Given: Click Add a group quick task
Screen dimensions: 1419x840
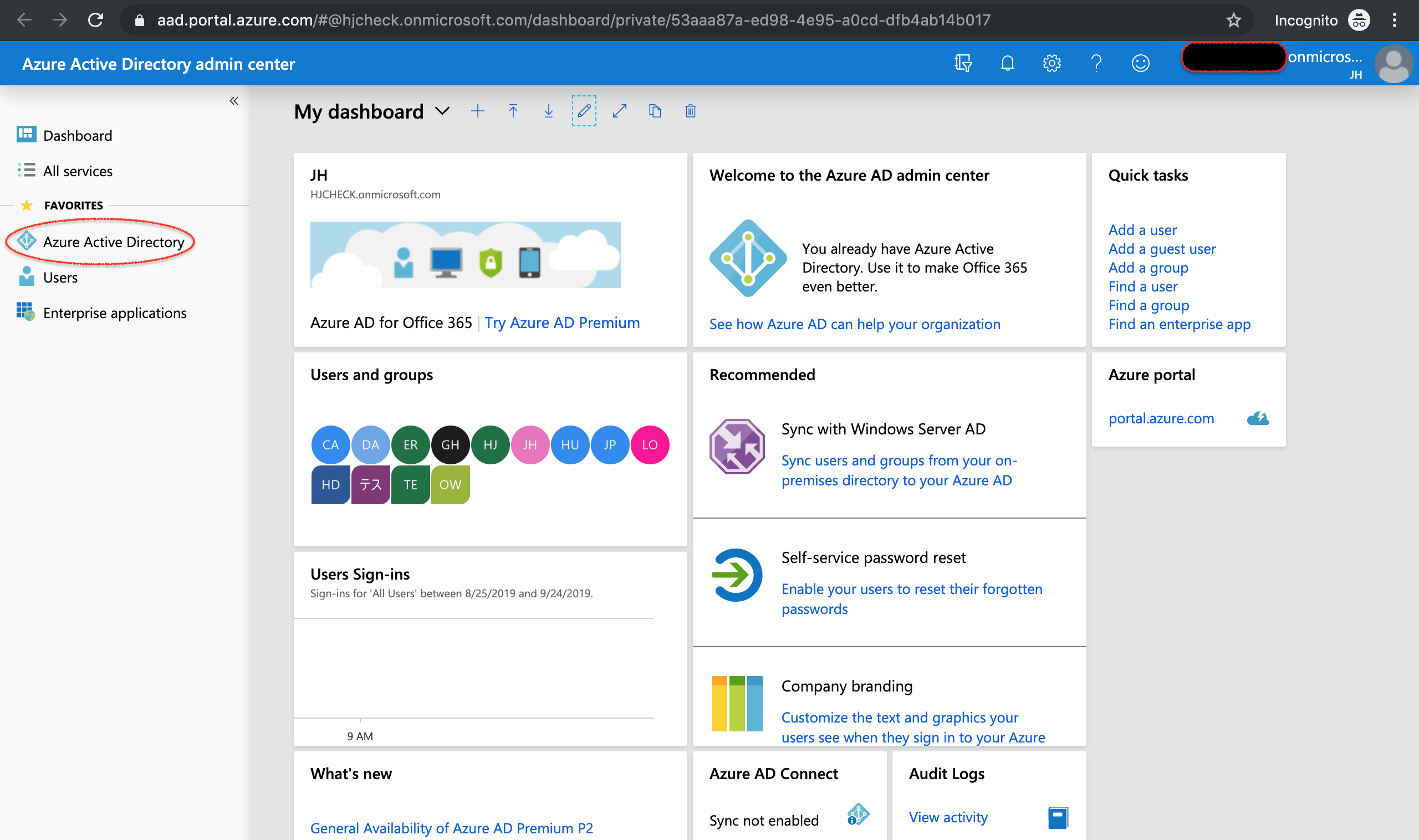Looking at the screenshot, I should tap(1148, 268).
